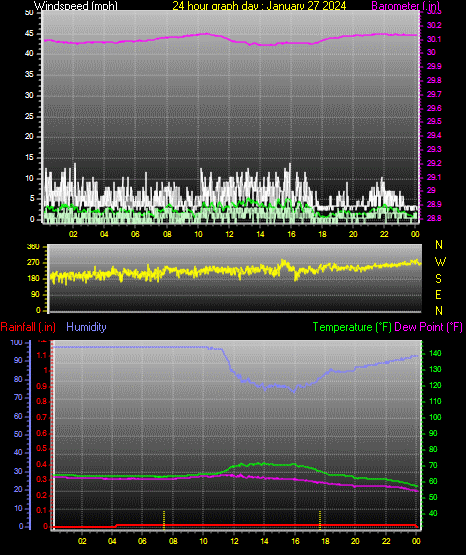Click the '90' humidity axis value
The width and height of the screenshot is (466, 555).
click(x=18, y=360)
